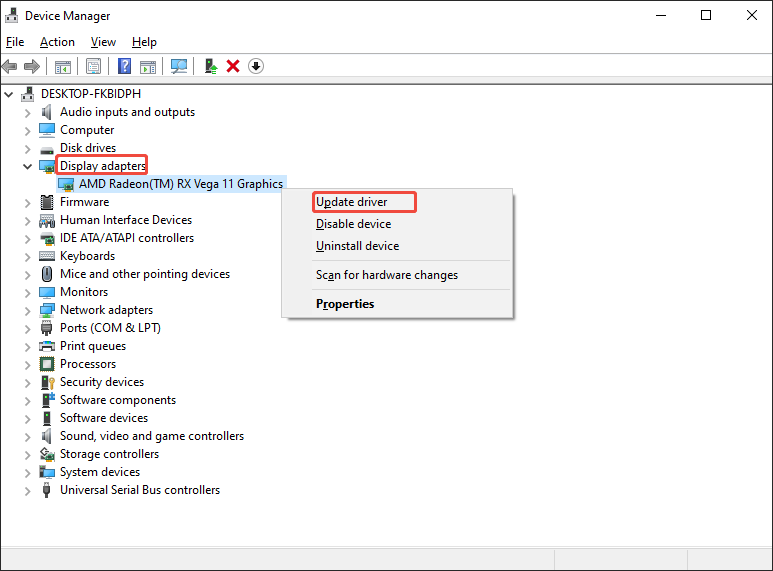Click the Human Interface Devices icon
The width and height of the screenshot is (773, 571).
pyautogui.click(x=47, y=220)
